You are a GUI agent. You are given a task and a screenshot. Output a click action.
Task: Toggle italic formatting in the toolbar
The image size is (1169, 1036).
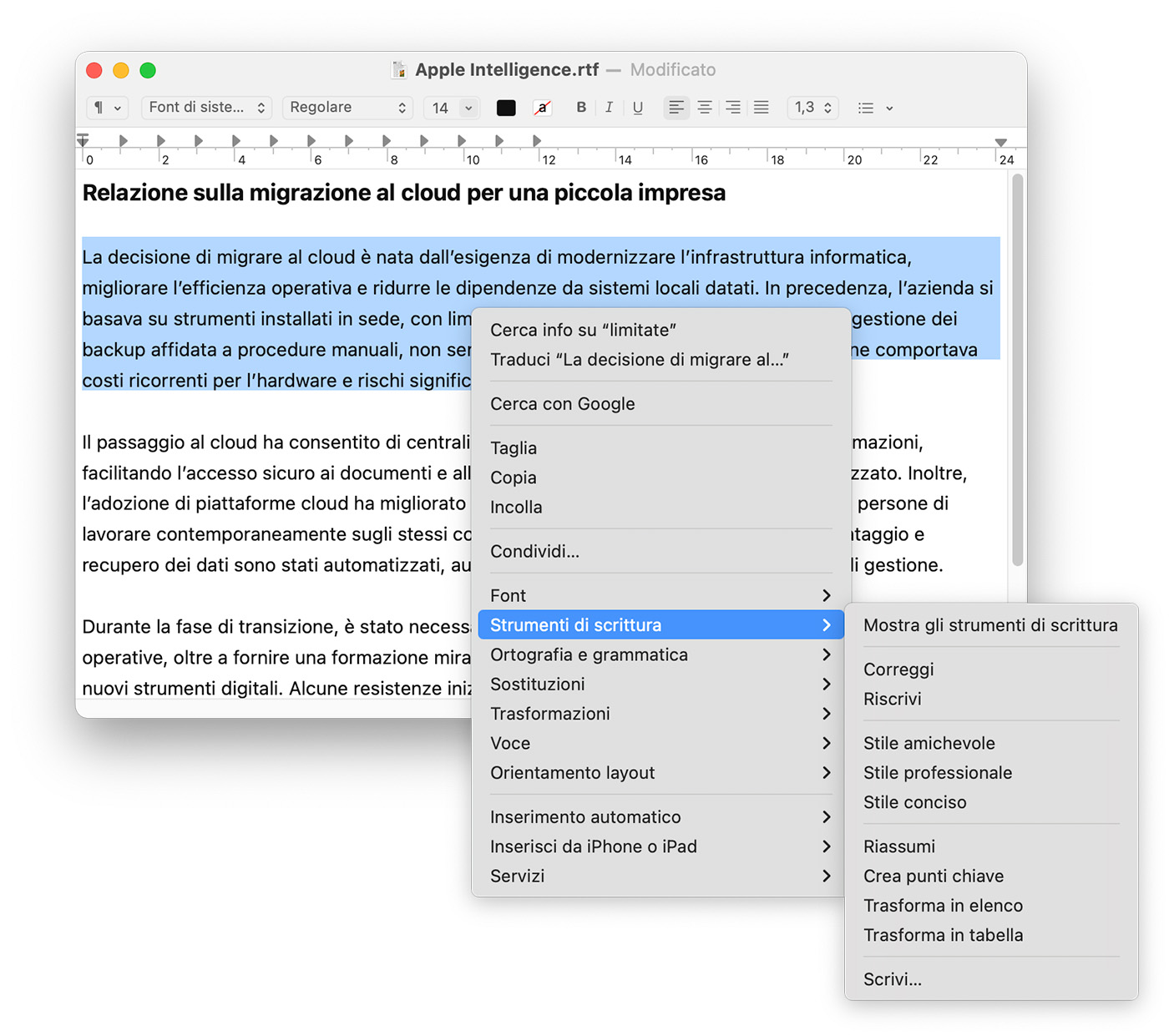[610, 108]
